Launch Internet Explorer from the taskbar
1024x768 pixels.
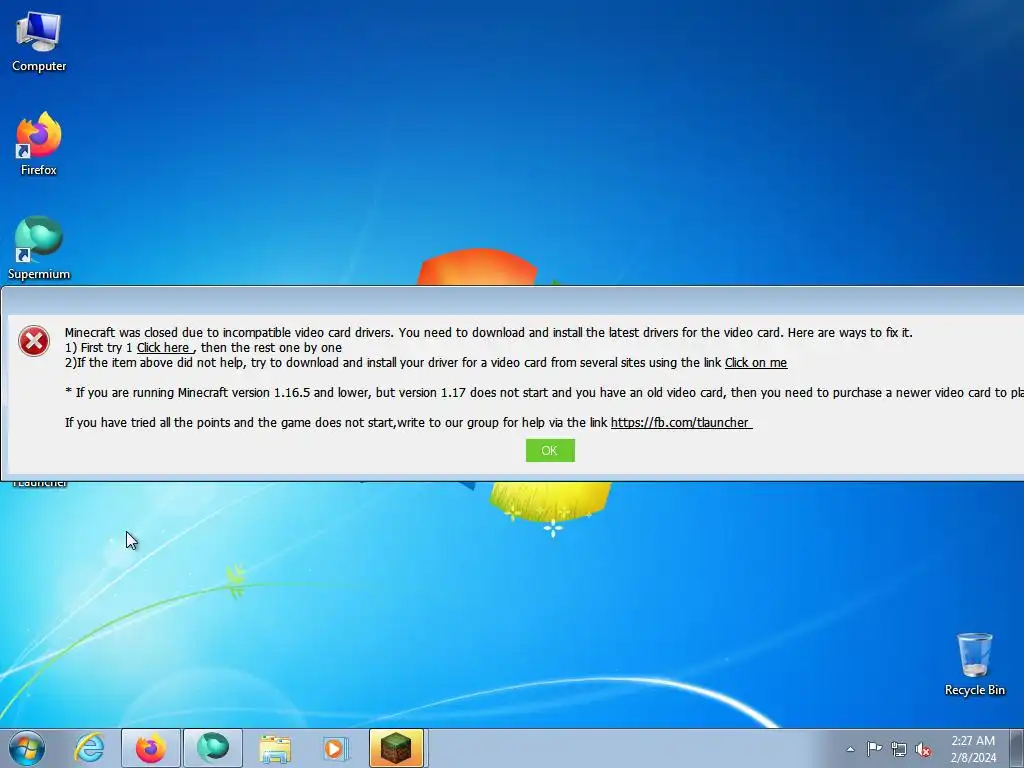pyautogui.click(x=89, y=748)
